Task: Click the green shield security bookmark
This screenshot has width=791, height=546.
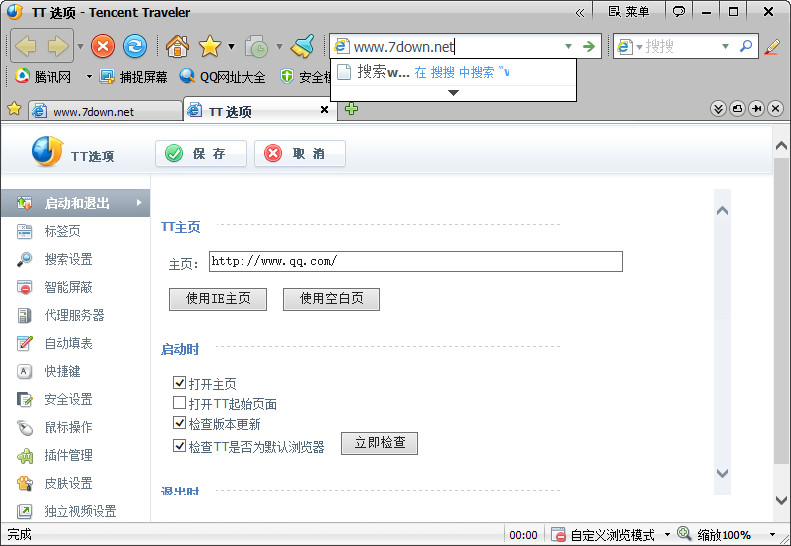Action: click(287, 77)
